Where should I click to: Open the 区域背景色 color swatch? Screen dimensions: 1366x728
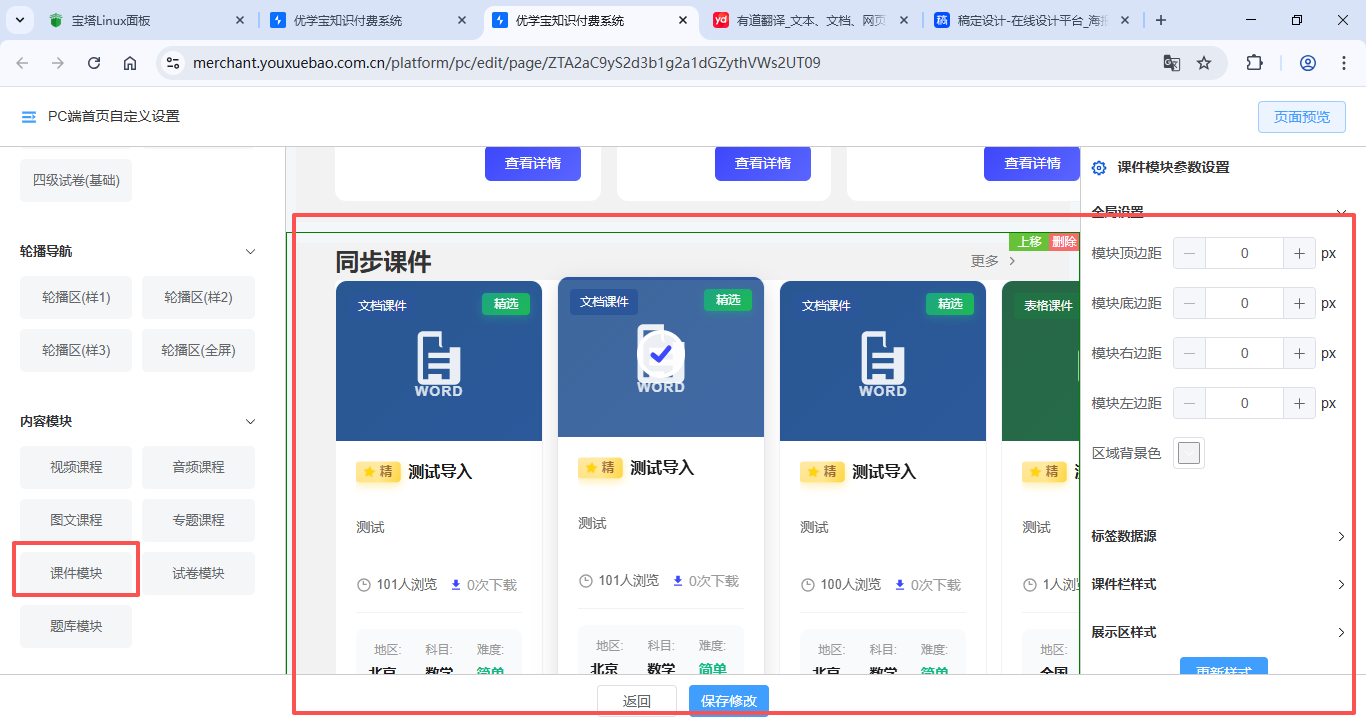pyautogui.click(x=1189, y=454)
